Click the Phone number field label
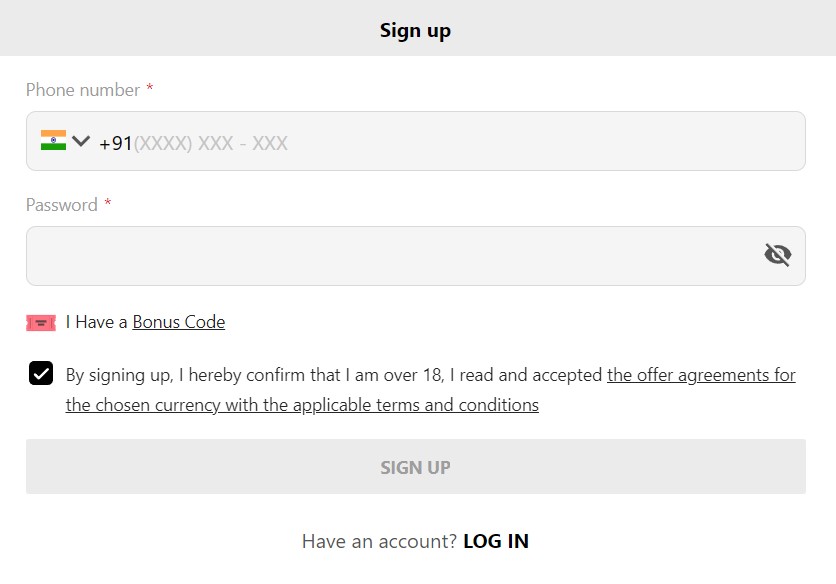836x584 pixels. (83, 90)
